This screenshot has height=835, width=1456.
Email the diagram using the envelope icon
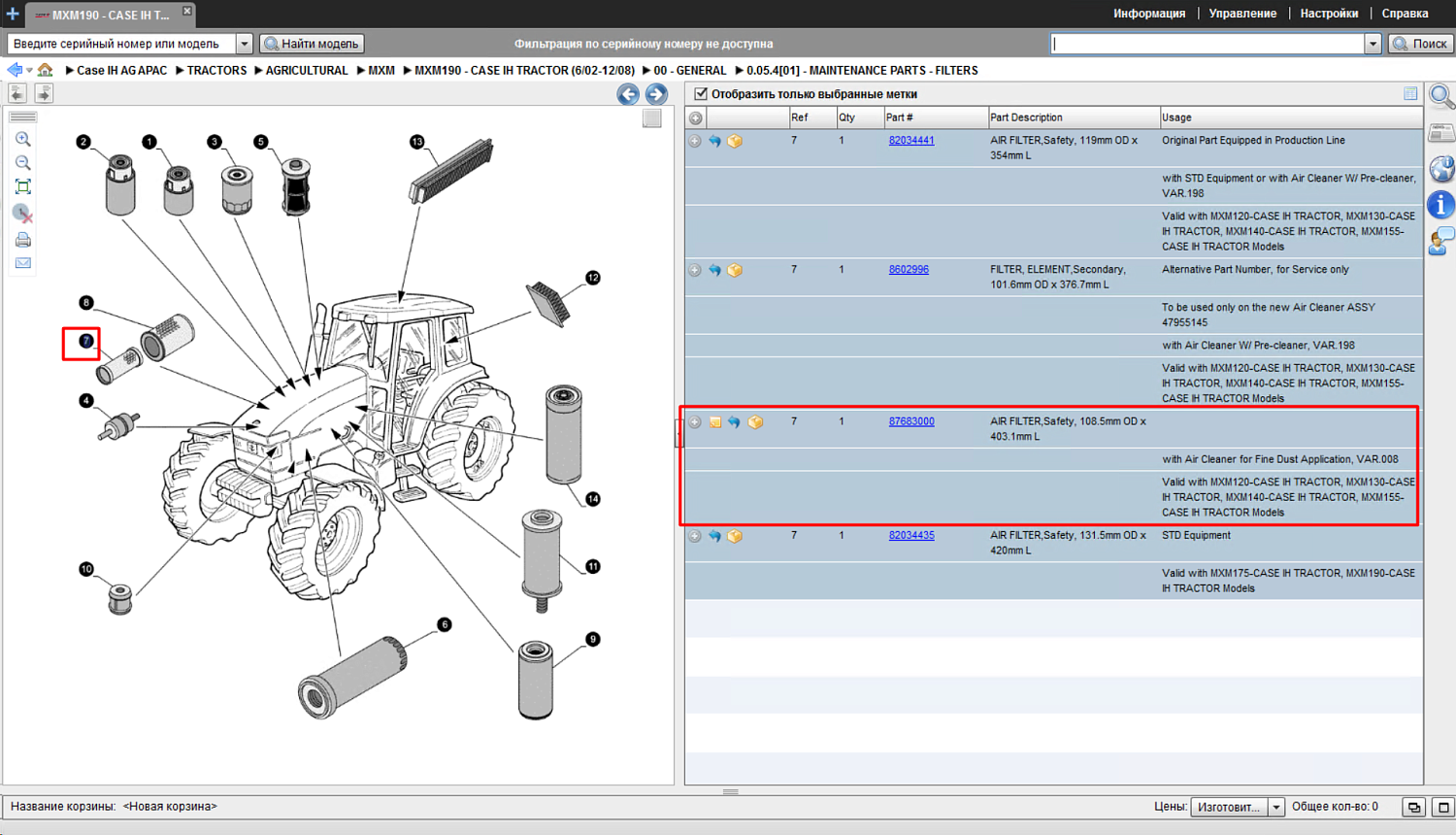(x=23, y=263)
